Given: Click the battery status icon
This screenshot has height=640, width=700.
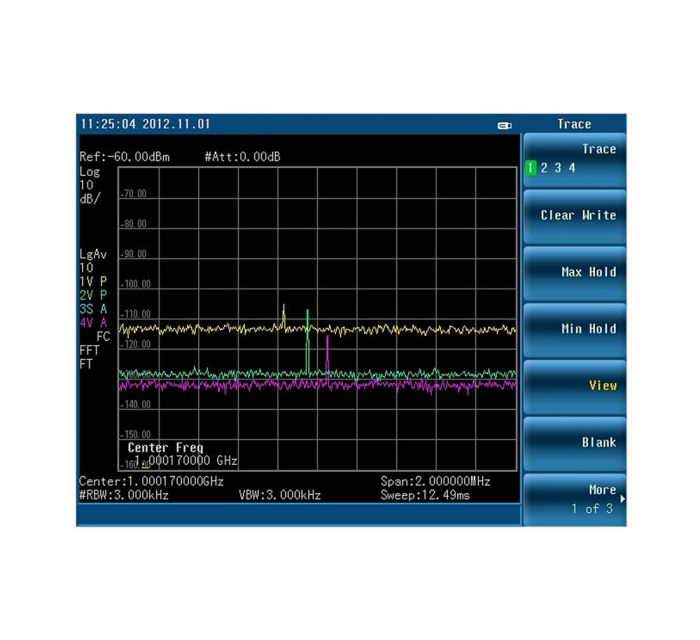Looking at the screenshot, I should 504,125.
